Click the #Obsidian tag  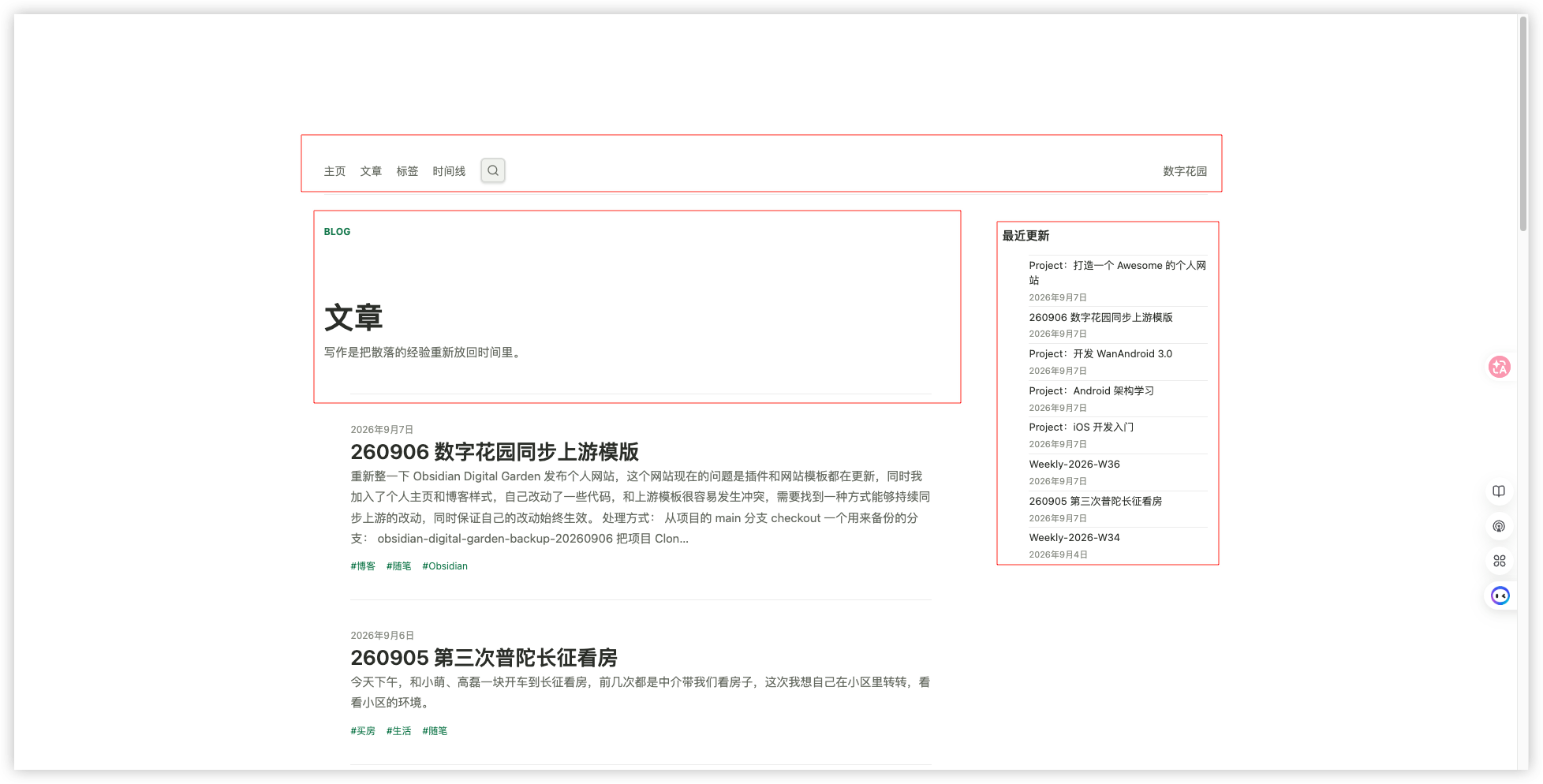(445, 566)
